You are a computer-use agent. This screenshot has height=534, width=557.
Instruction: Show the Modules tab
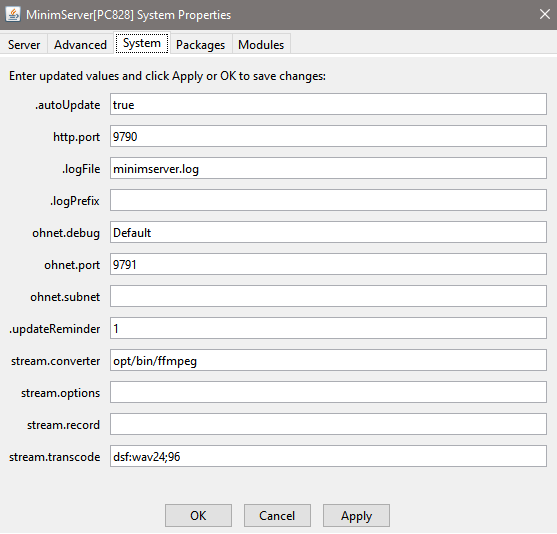pyautogui.click(x=261, y=45)
